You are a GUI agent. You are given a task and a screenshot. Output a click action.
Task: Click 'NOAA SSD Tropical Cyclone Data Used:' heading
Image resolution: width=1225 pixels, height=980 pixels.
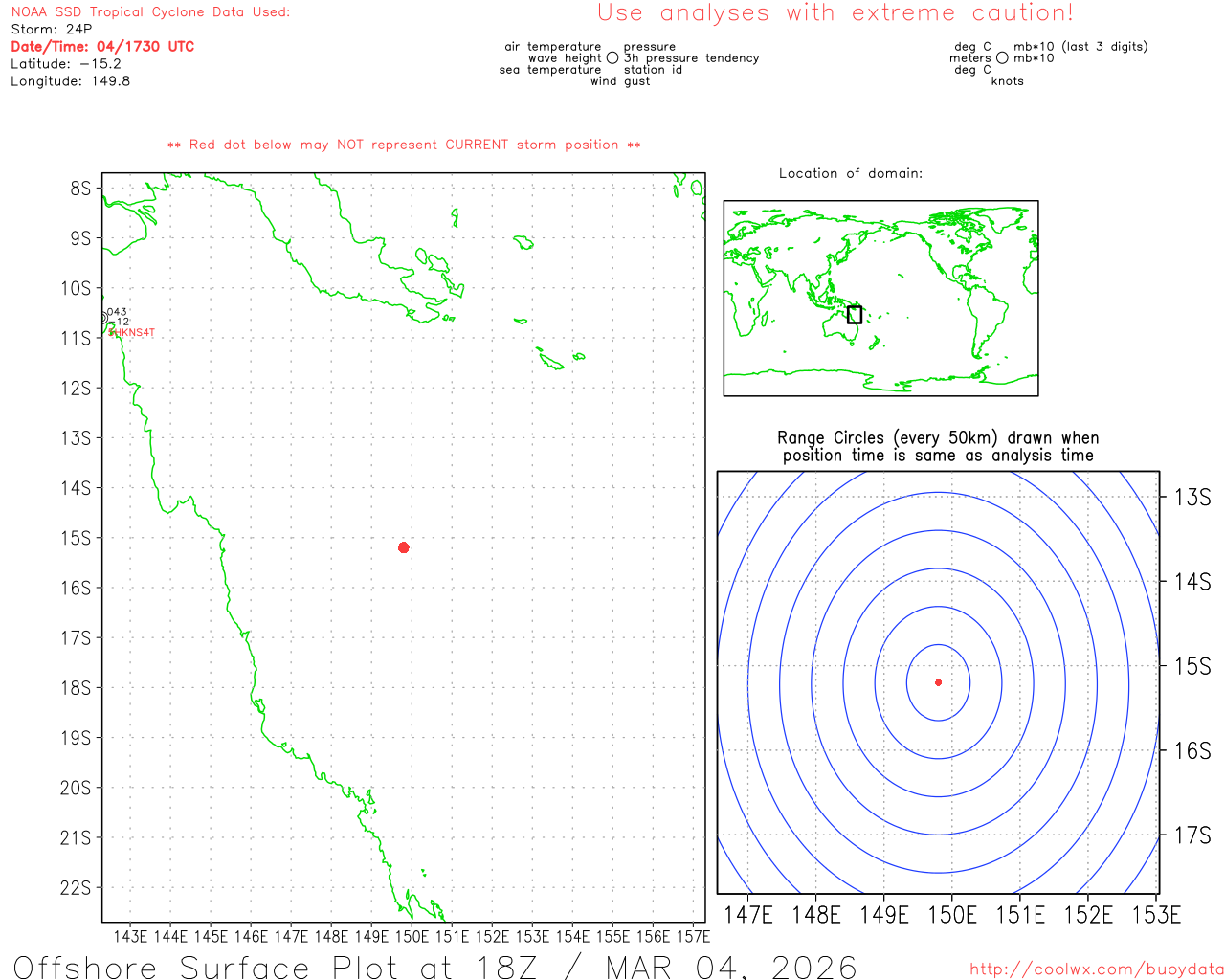[150, 12]
